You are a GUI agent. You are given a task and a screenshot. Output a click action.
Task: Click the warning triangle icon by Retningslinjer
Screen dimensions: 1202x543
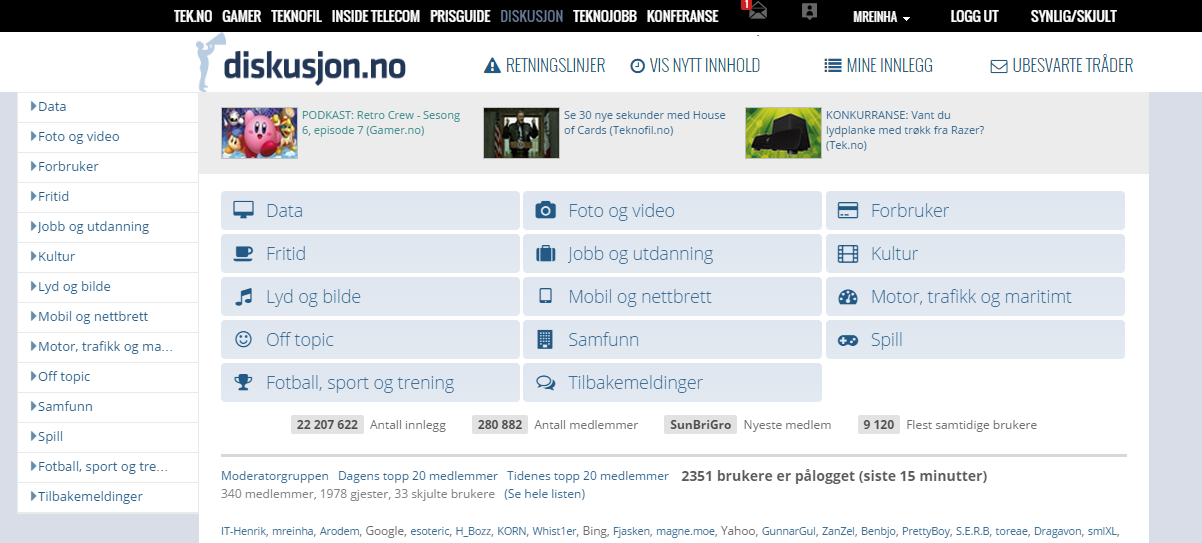click(491, 66)
